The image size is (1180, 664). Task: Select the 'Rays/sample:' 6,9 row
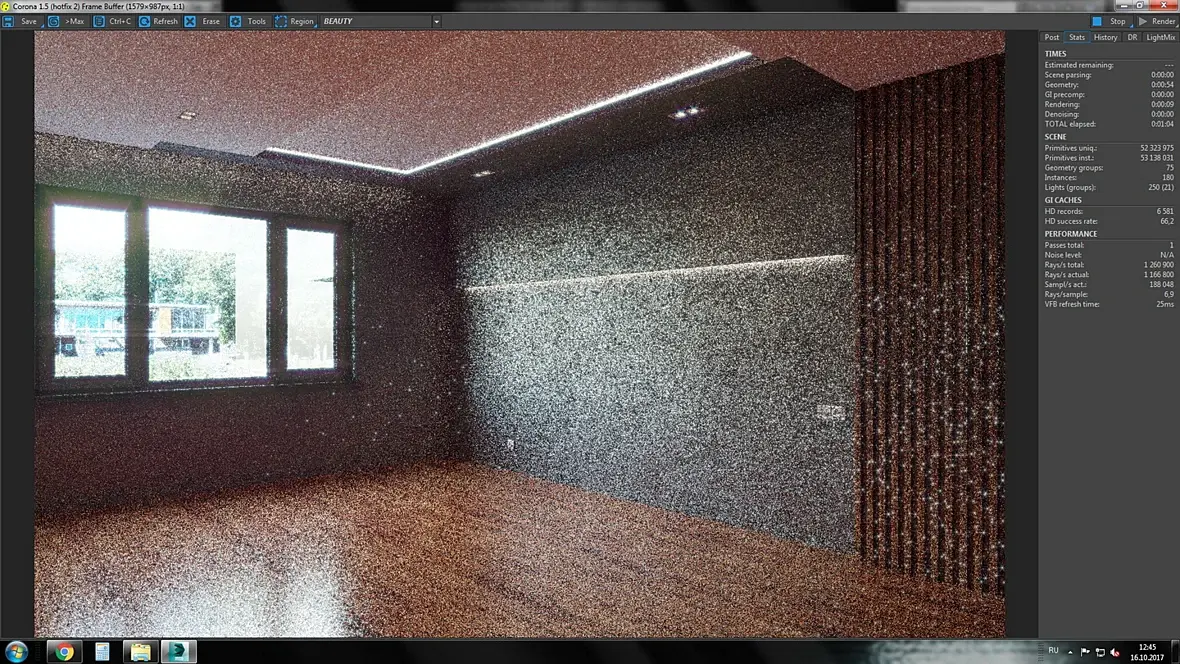click(x=1109, y=294)
